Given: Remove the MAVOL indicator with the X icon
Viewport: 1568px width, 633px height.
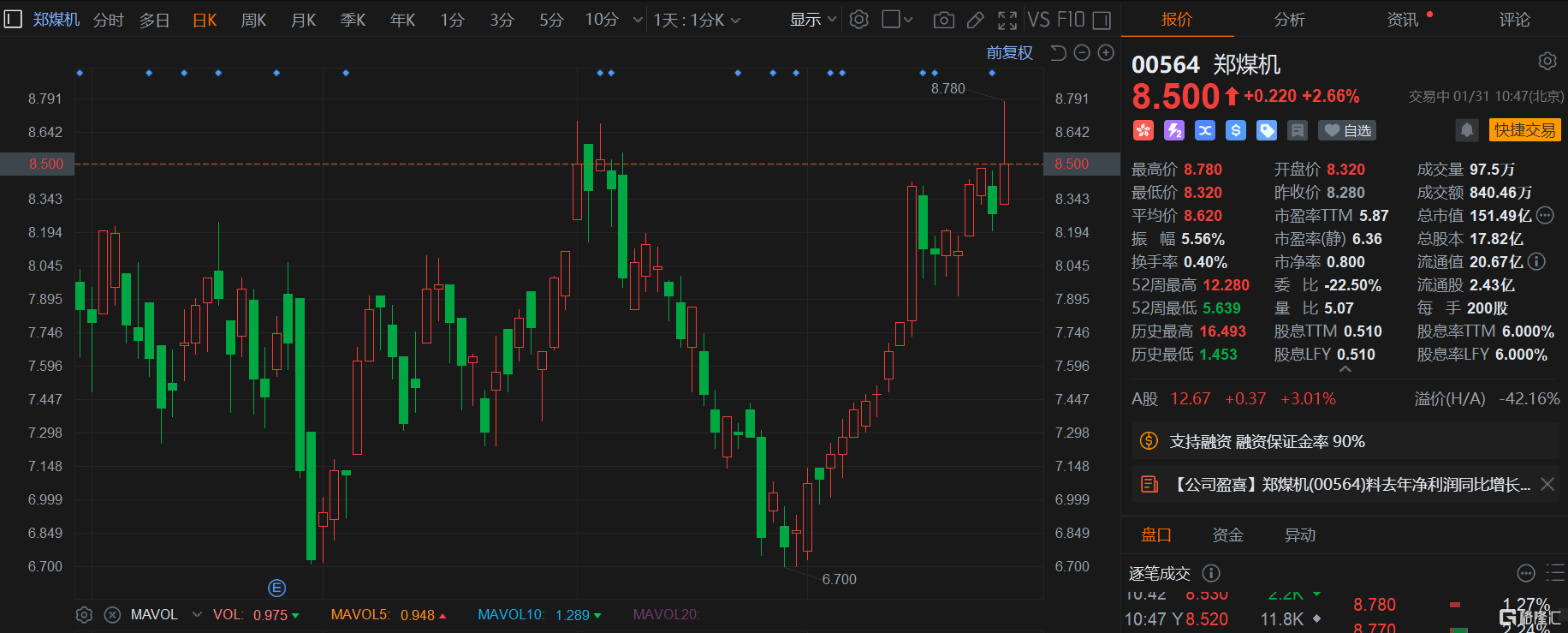Looking at the screenshot, I should (112, 614).
